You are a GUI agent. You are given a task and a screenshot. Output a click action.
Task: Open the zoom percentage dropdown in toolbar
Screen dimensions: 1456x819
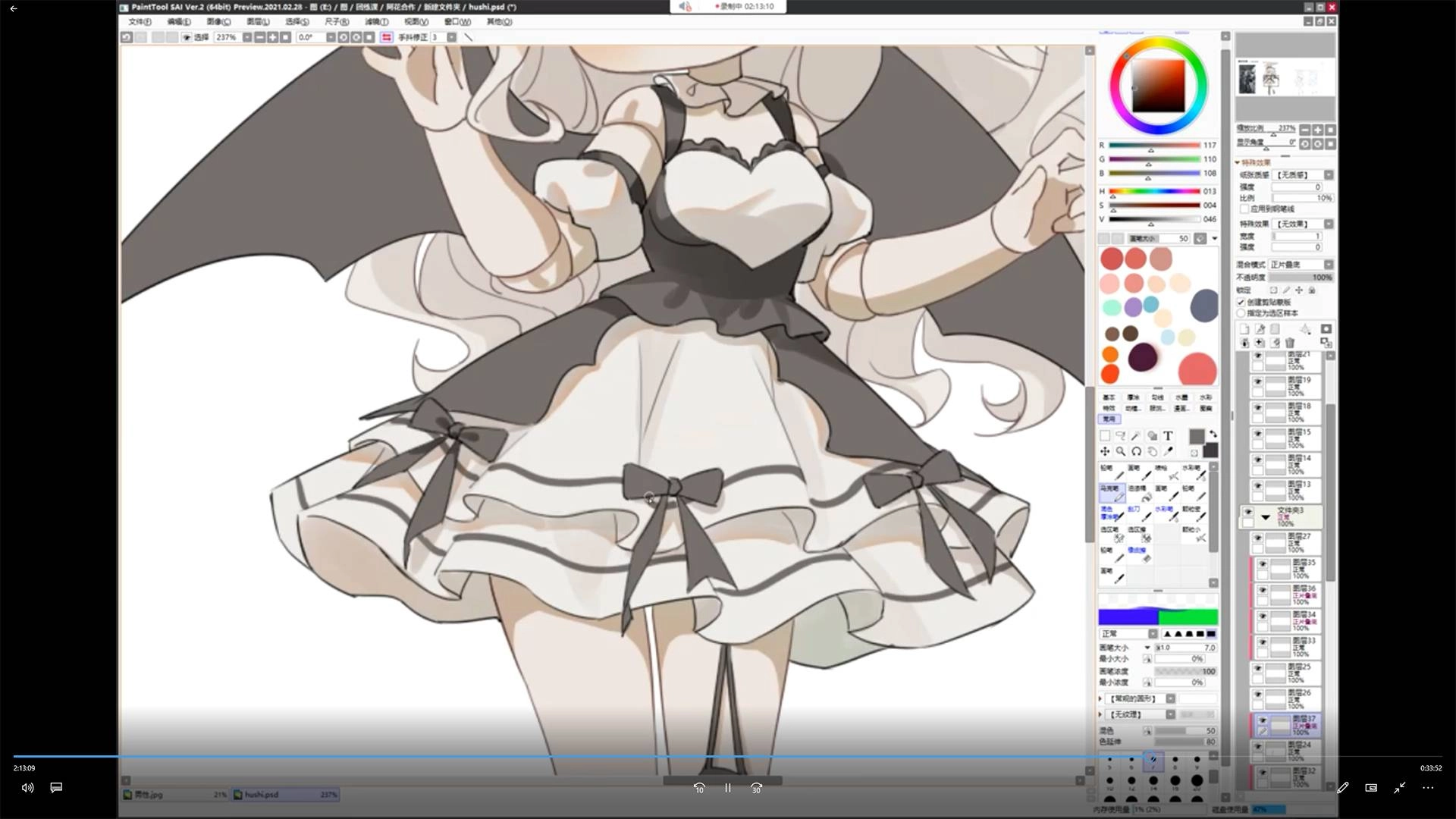click(246, 37)
